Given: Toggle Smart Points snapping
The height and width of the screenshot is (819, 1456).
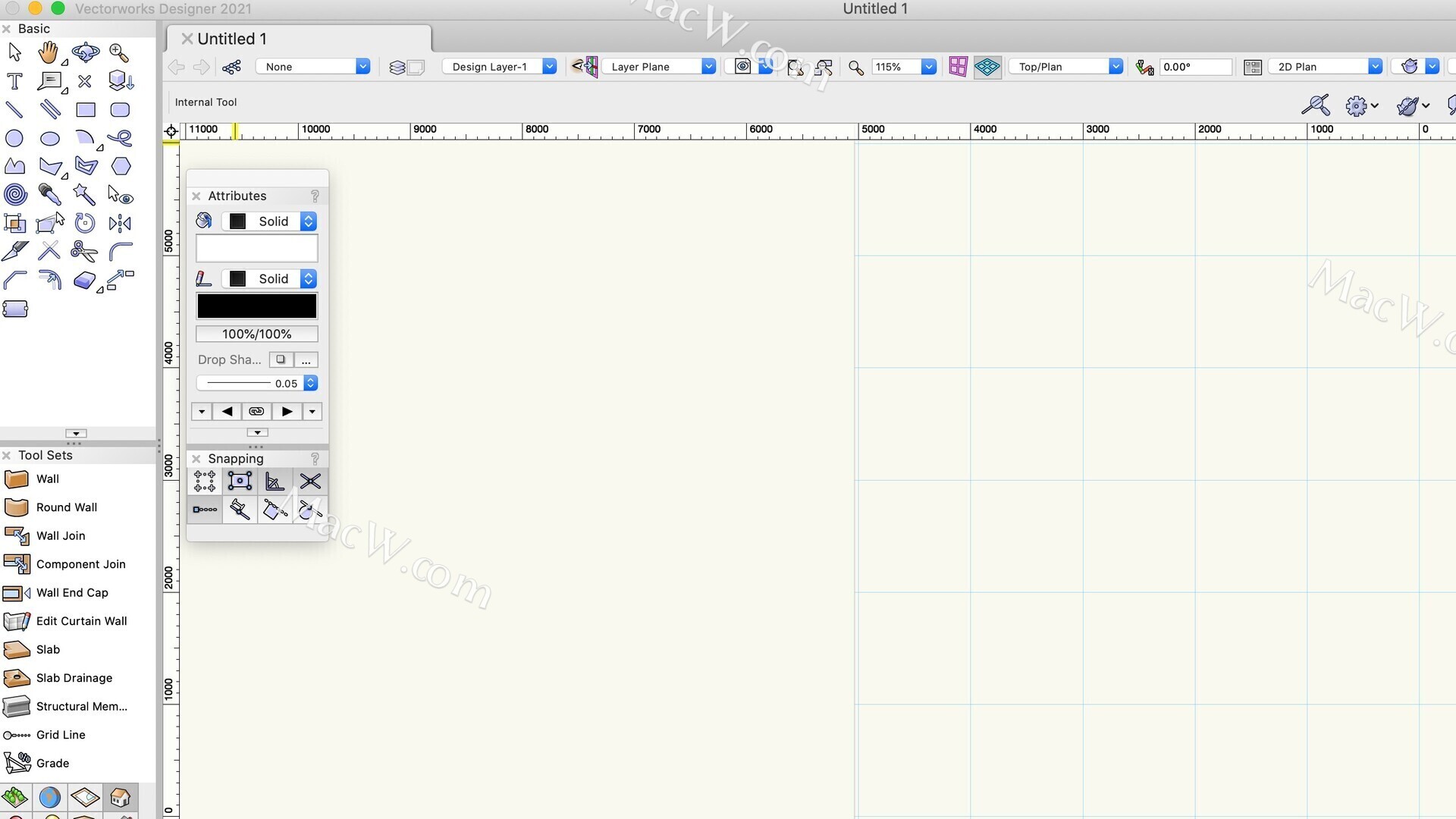Looking at the screenshot, I should coord(205,510).
